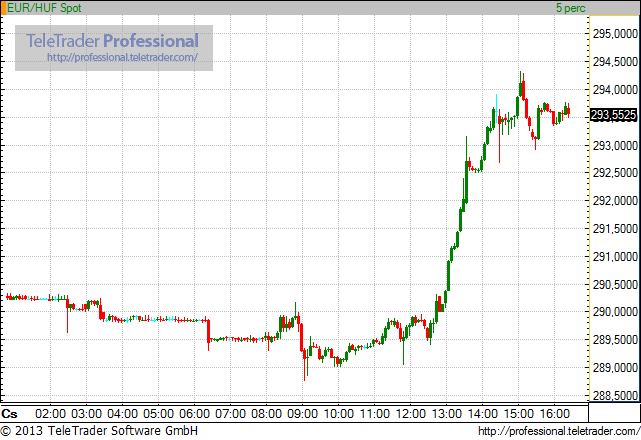Click the 08:00 time axis label
This screenshot has height=440, width=641.
point(266,413)
